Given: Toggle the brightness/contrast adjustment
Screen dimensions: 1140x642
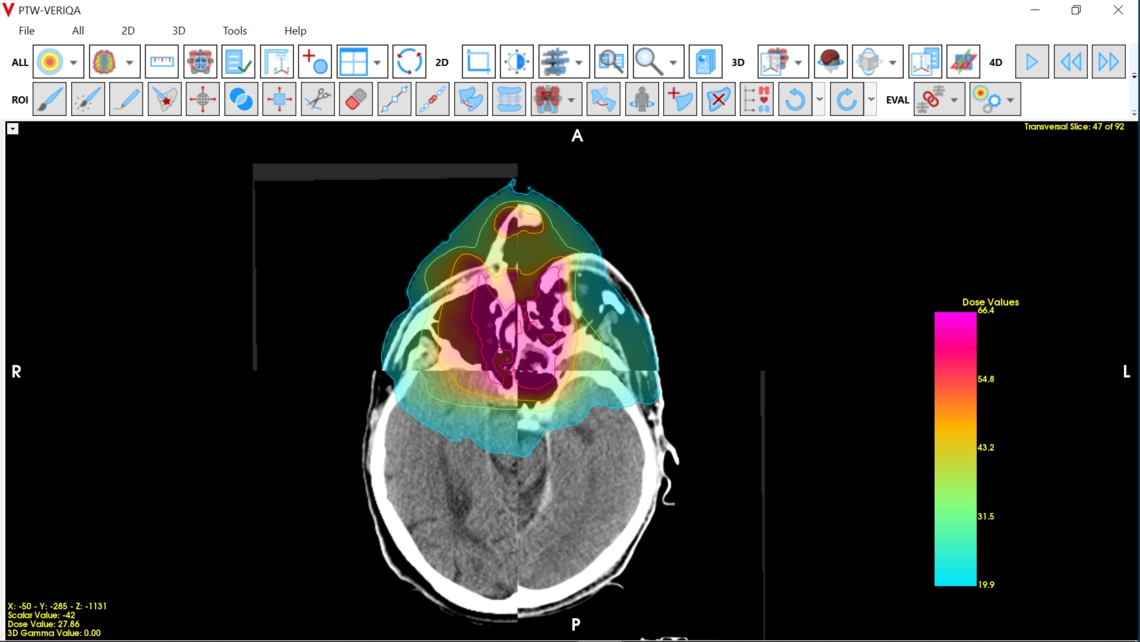Looking at the screenshot, I should 516,61.
